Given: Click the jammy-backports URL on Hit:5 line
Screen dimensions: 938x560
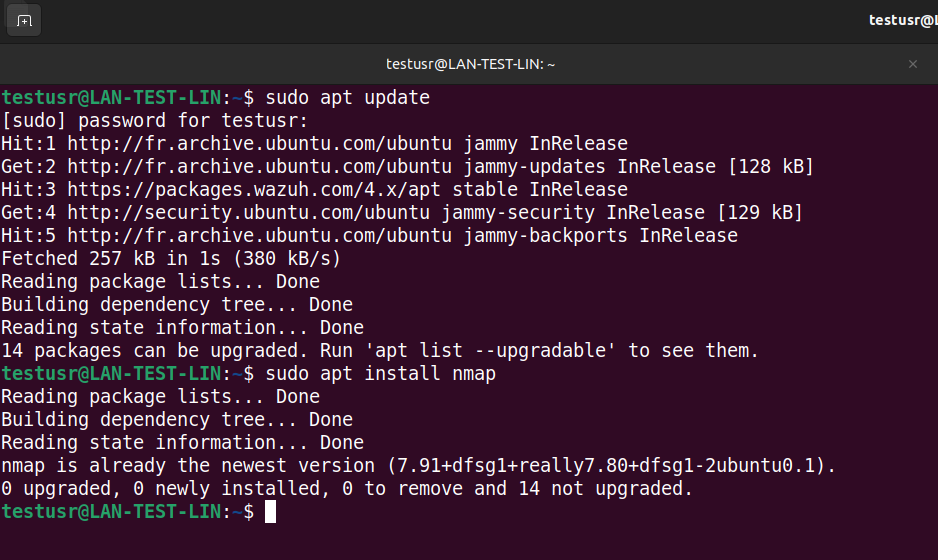Looking at the screenshot, I should [x=259, y=236].
